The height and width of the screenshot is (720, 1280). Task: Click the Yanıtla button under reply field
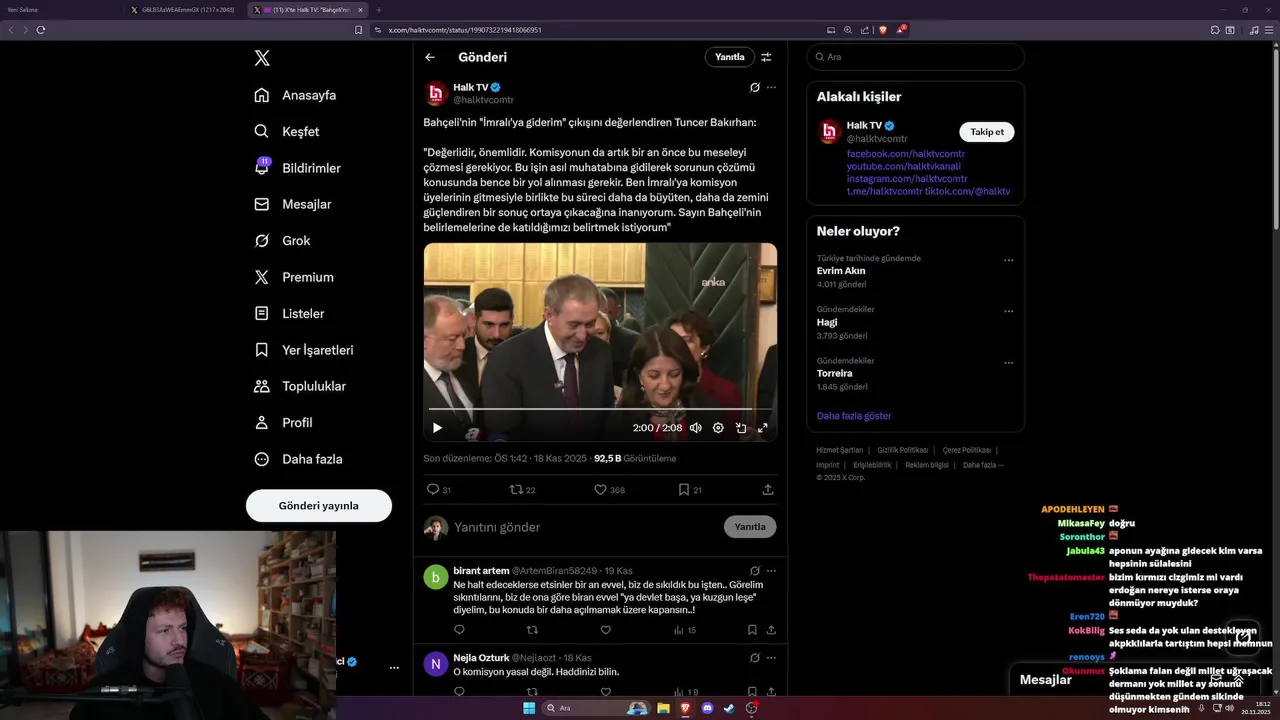click(x=750, y=527)
